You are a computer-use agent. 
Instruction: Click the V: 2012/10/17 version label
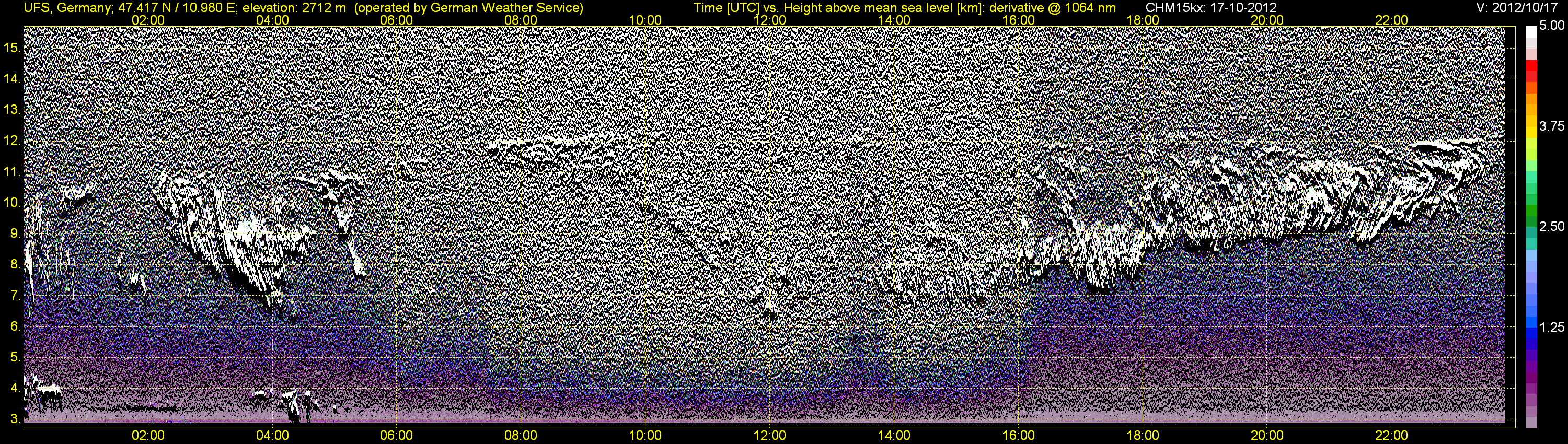tap(1519, 7)
